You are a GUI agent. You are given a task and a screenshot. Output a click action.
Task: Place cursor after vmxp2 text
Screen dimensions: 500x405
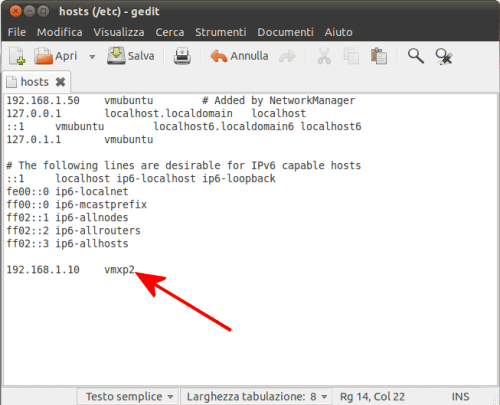[x=135, y=269]
